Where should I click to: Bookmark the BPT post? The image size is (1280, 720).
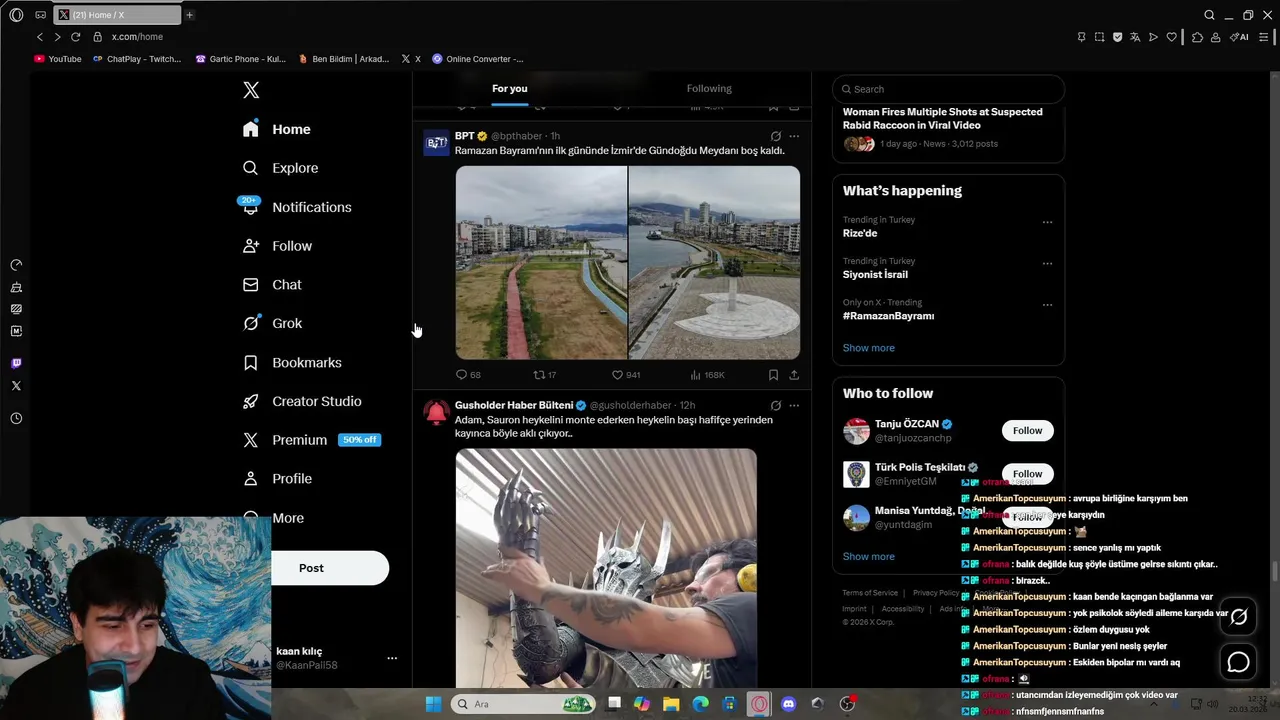click(x=773, y=375)
